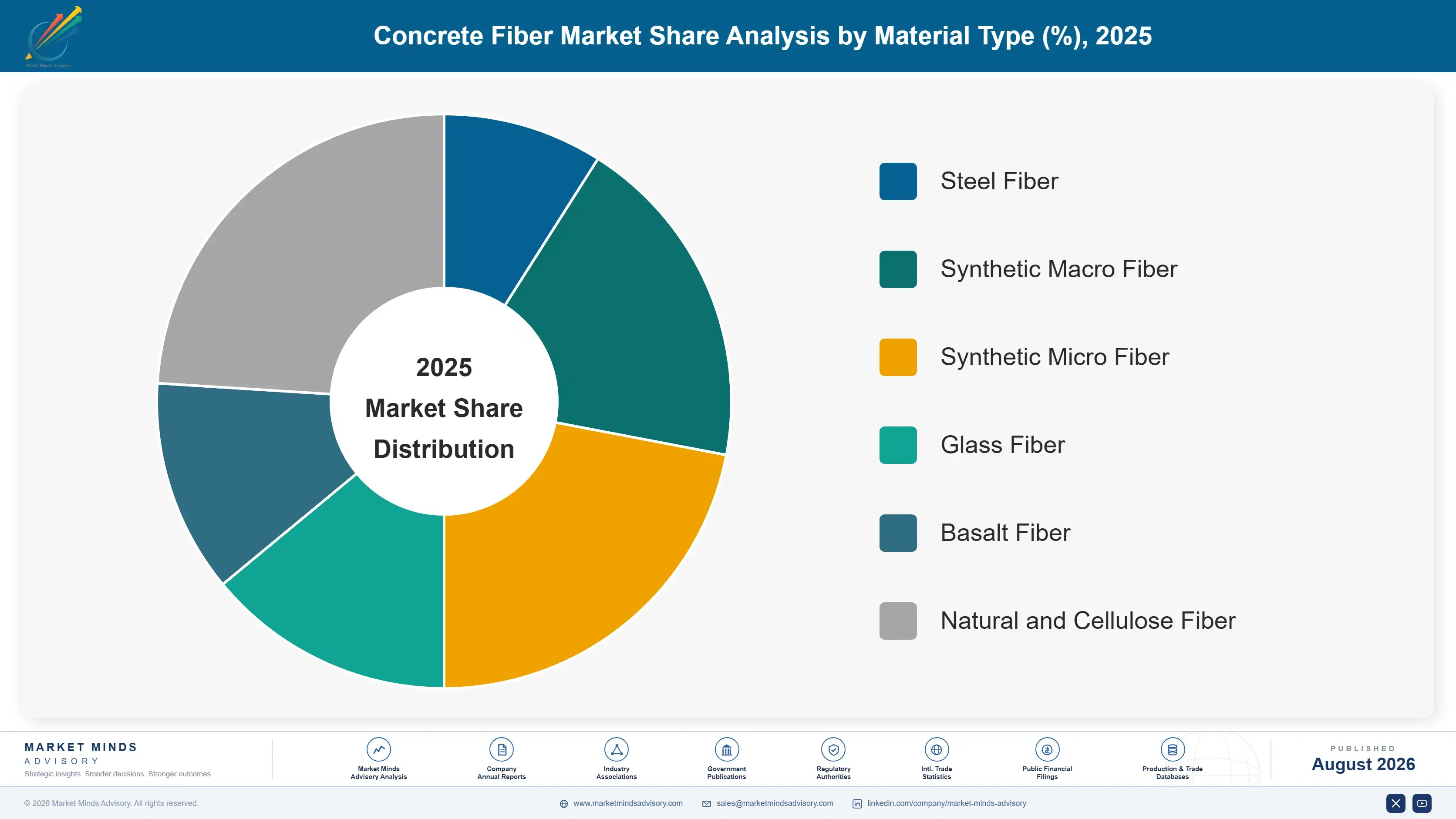Click the envelope icon beside sales email
1456x819 pixels.
tap(707, 804)
